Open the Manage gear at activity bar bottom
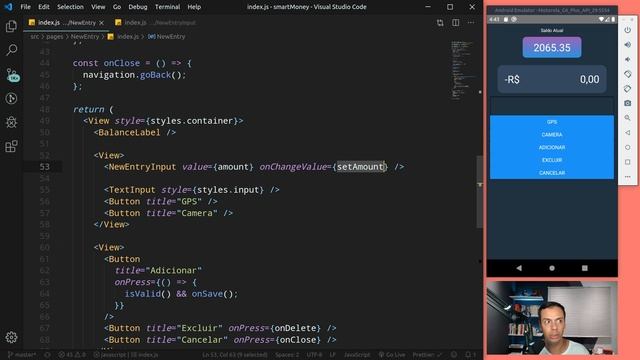640x360 pixels. pos(11,337)
